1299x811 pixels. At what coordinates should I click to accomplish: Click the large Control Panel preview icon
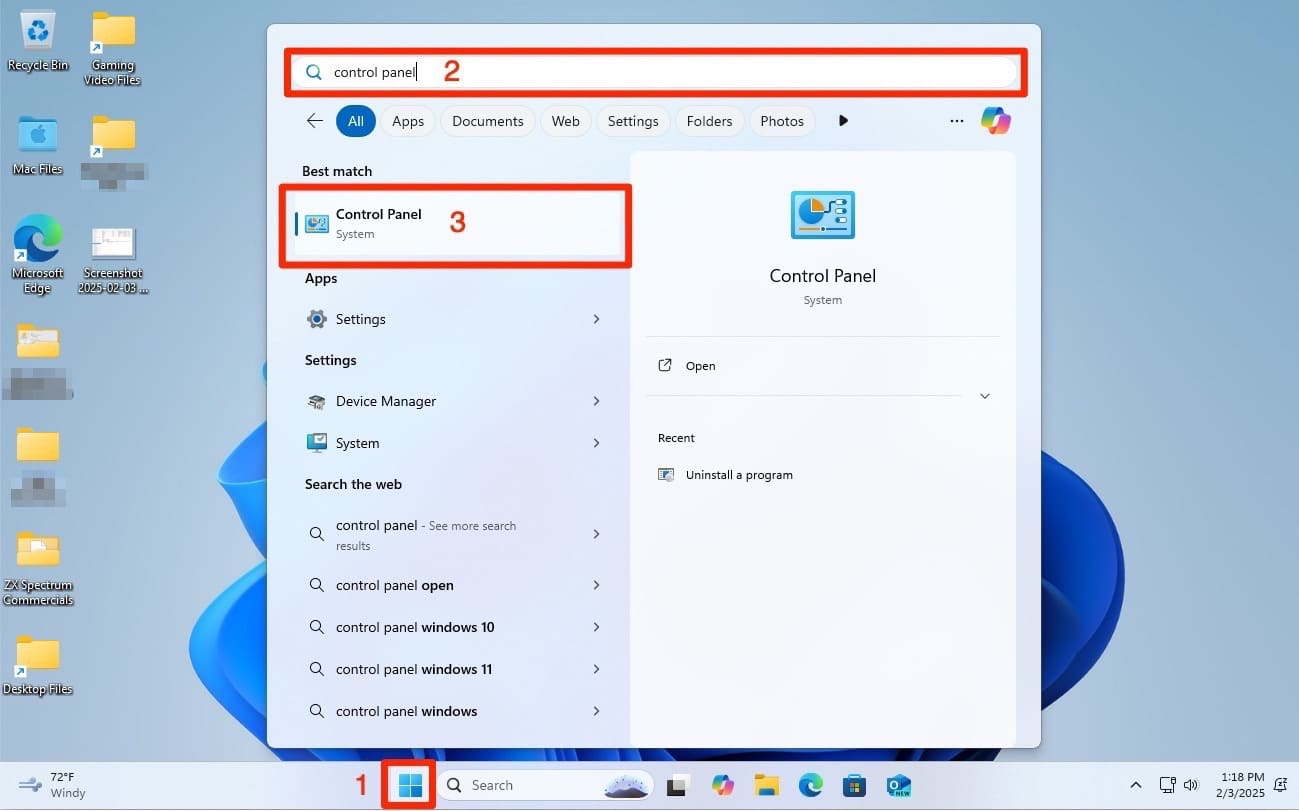click(x=822, y=214)
